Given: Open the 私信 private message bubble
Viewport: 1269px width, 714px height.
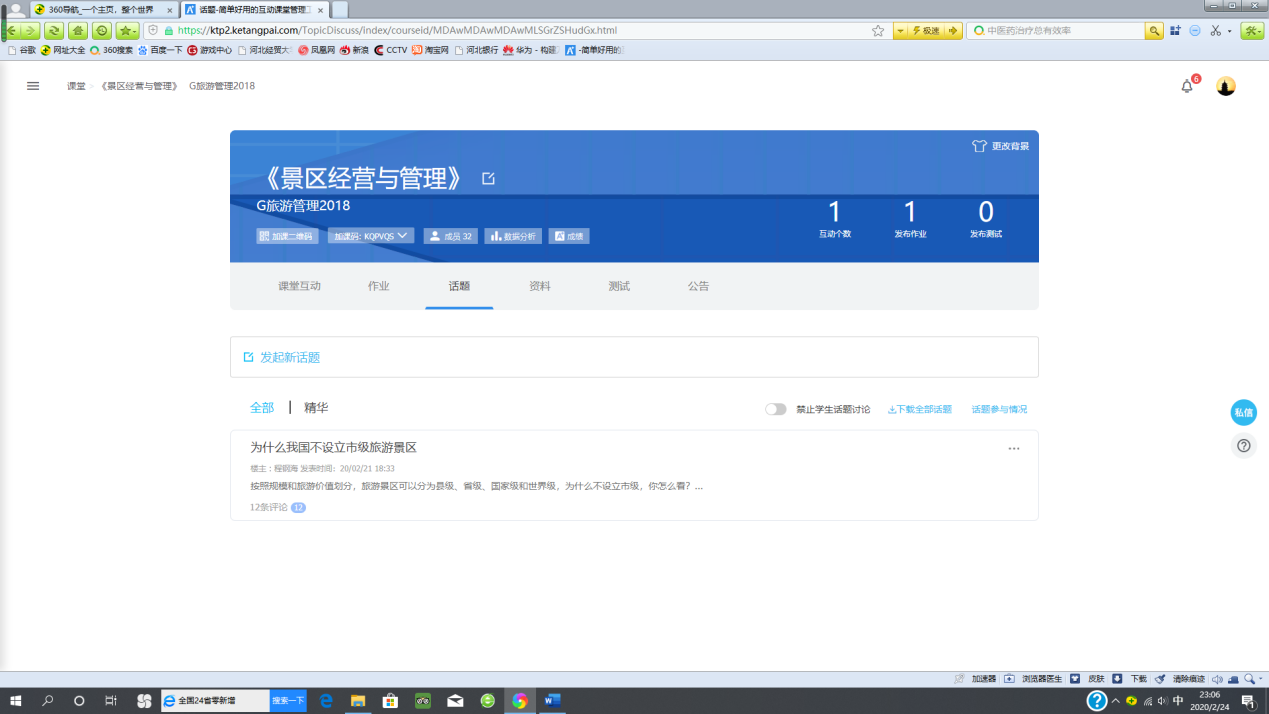Looking at the screenshot, I should pos(1243,412).
